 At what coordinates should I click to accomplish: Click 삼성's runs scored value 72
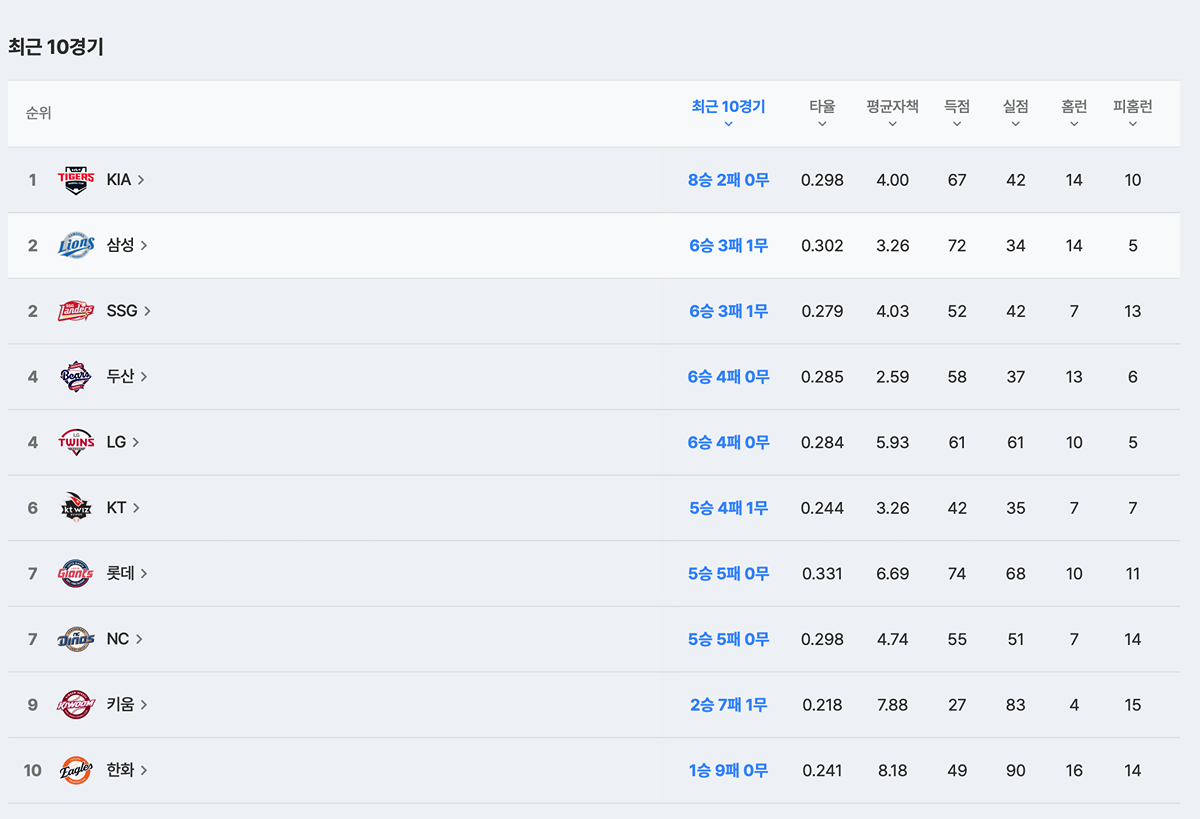[957, 246]
